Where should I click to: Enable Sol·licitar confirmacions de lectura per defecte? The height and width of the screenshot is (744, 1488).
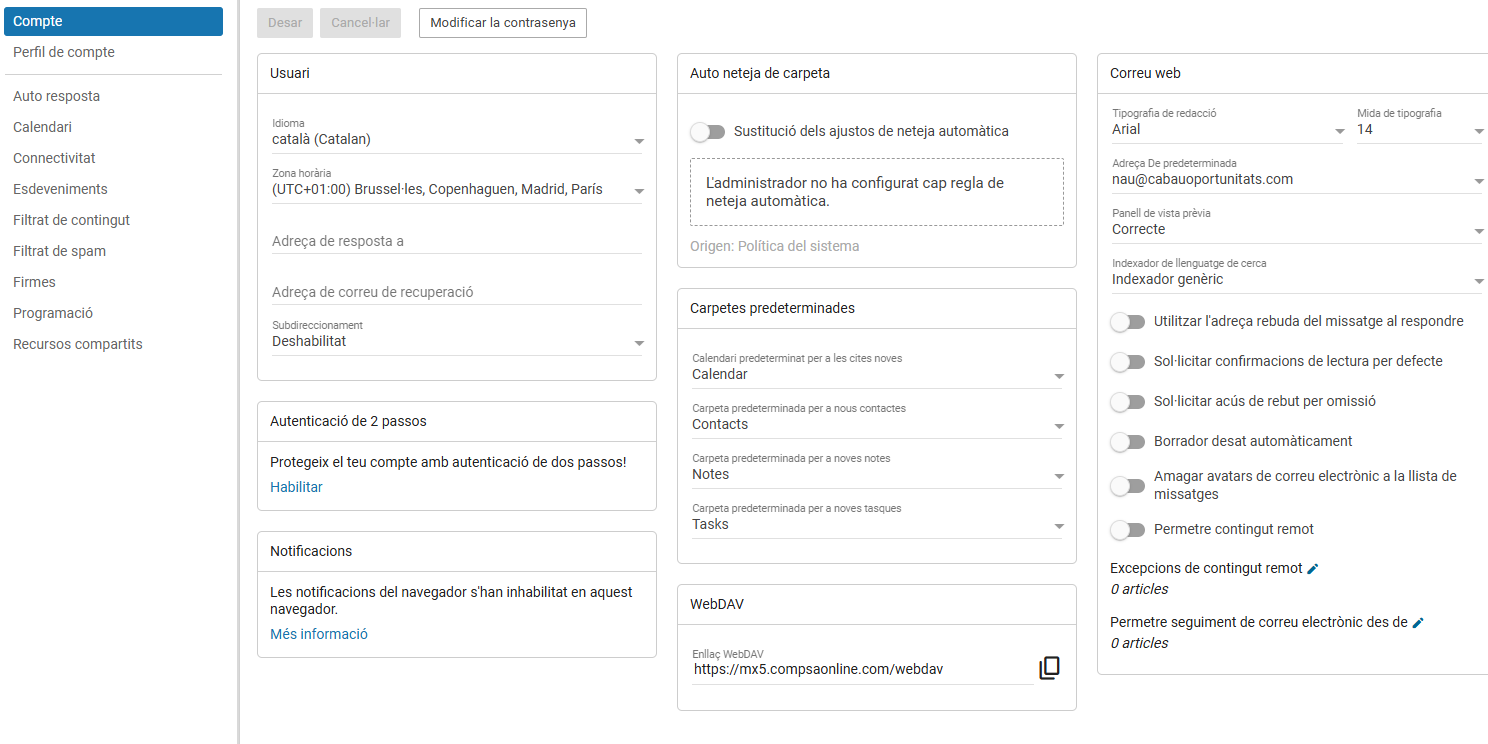pyautogui.click(x=1128, y=361)
